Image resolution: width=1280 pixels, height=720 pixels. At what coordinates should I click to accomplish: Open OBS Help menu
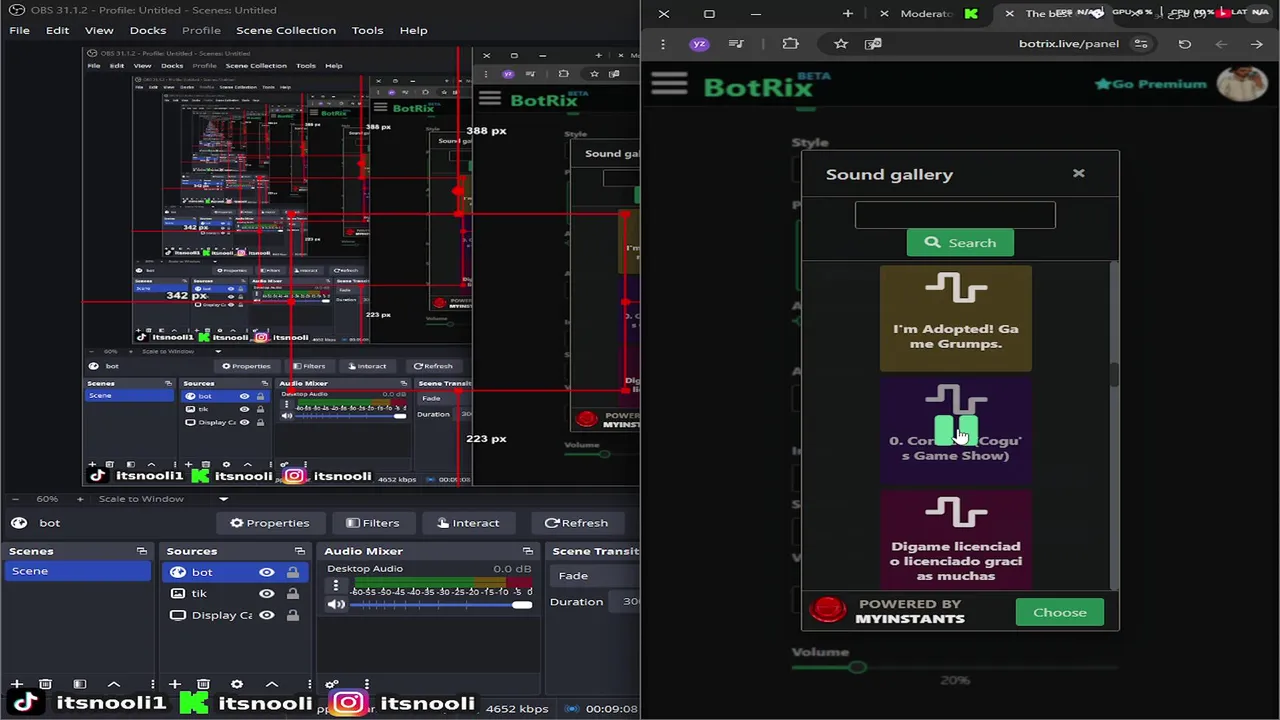tap(413, 30)
